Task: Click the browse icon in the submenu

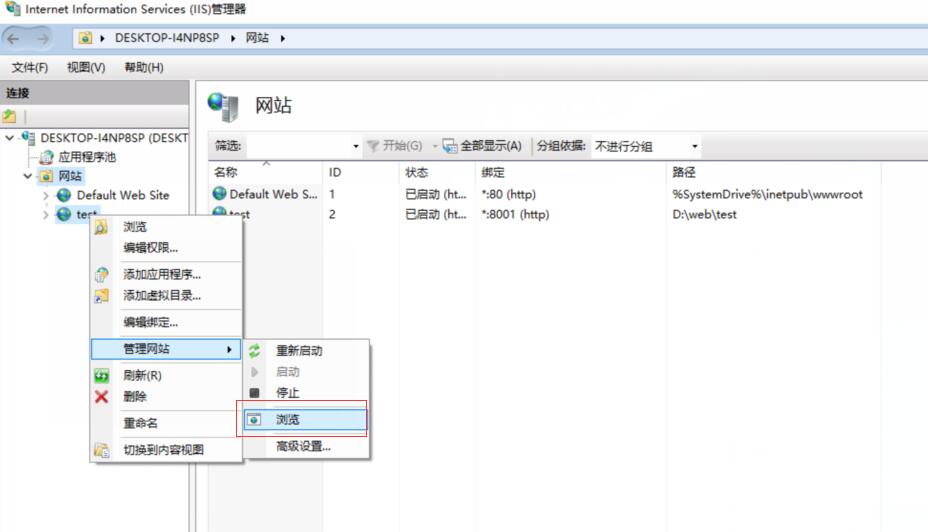Action: [254, 420]
